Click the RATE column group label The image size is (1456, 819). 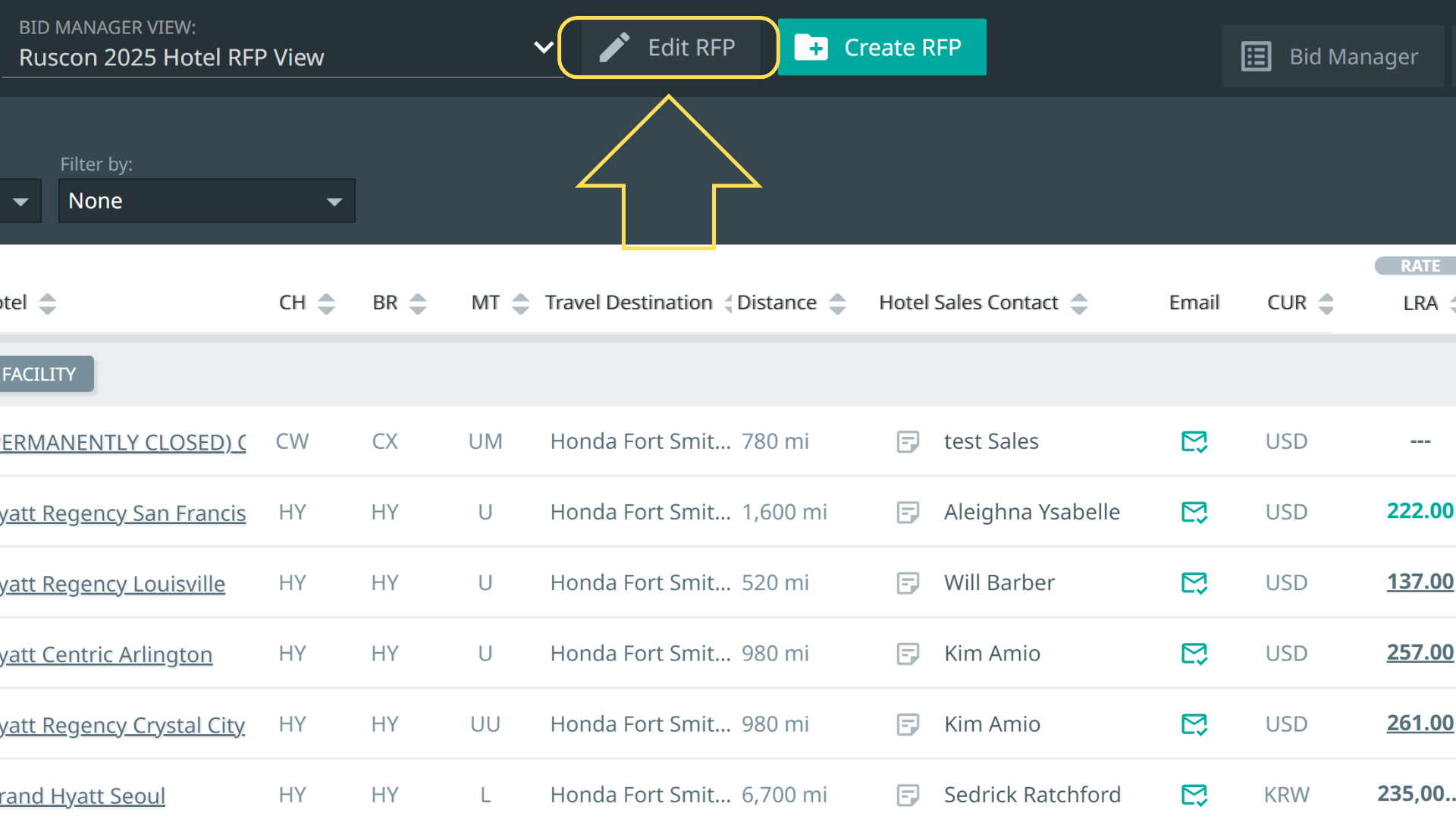[1419, 266]
